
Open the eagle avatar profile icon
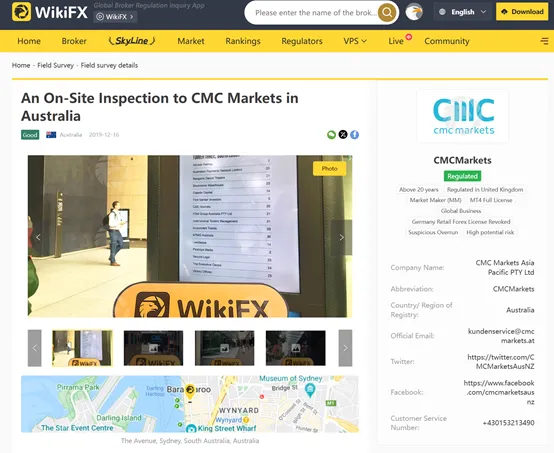(414, 12)
